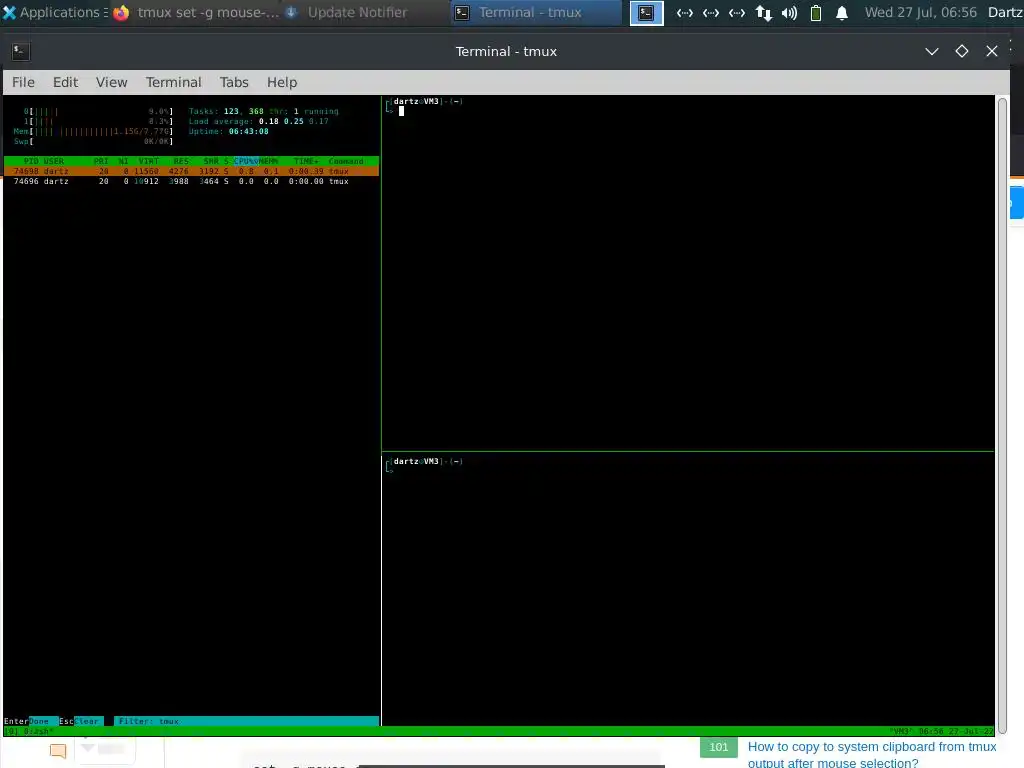Open the Applications menu in the panel
Viewport: 1024px width, 768px height.
point(53,12)
